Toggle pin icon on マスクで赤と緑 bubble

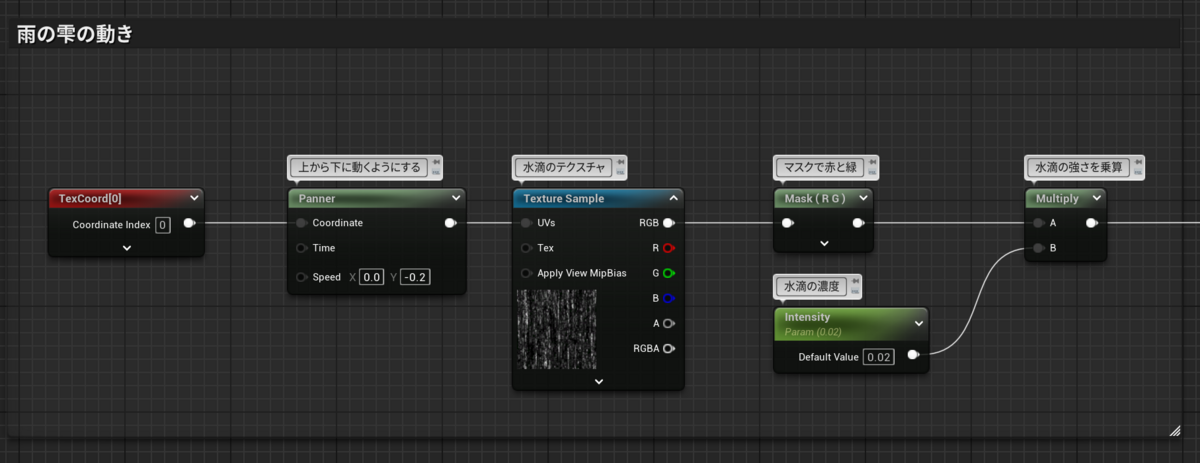click(x=872, y=162)
